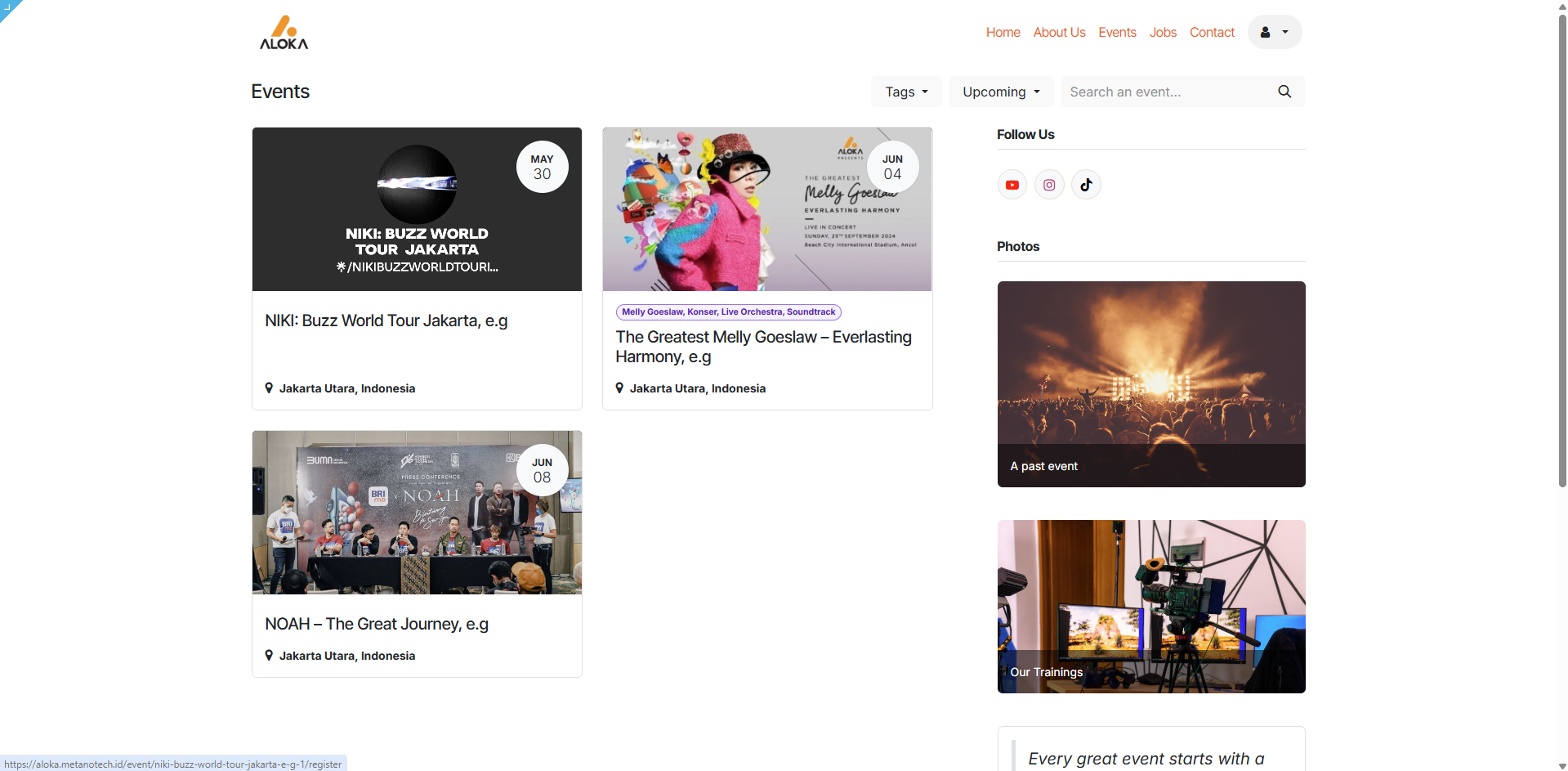Click JUN 08 date badge
This screenshot has width=1568, height=771.
pos(542,470)
